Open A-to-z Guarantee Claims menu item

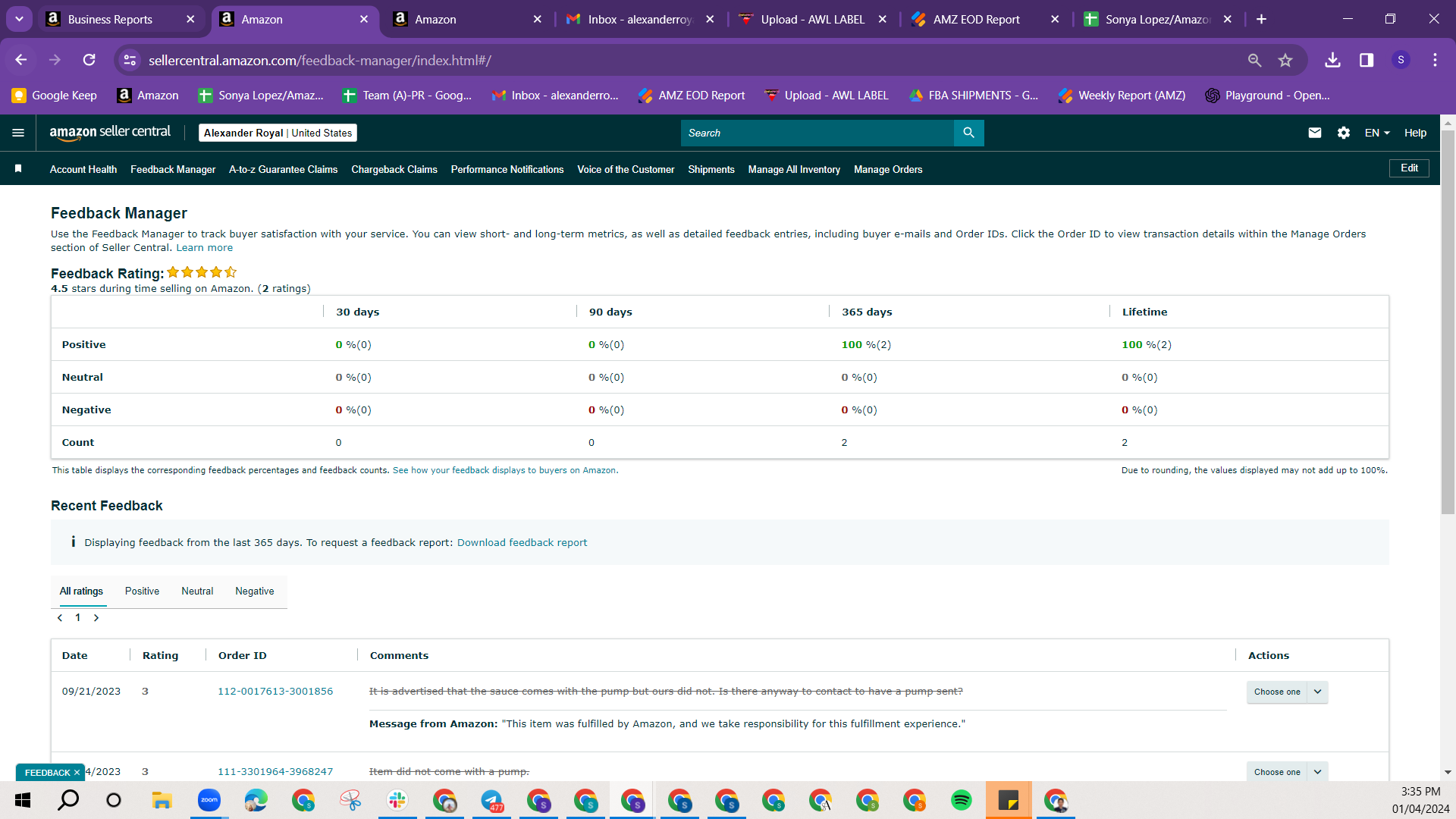pyautogui.click(x=283, y=169)
